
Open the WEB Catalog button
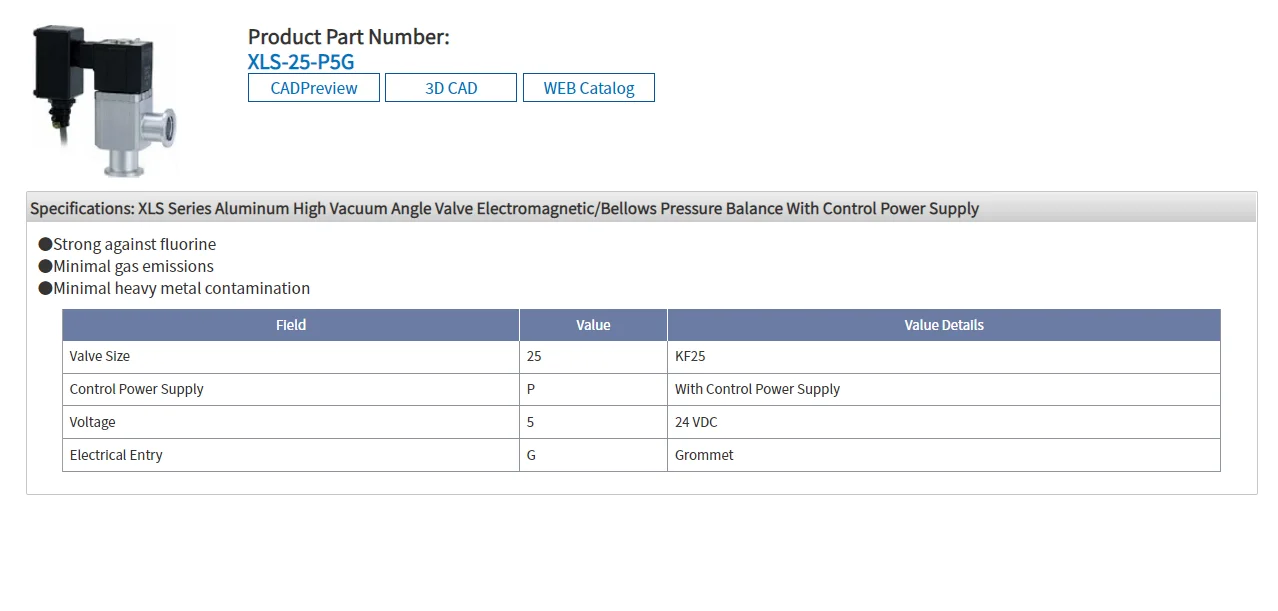589,88
